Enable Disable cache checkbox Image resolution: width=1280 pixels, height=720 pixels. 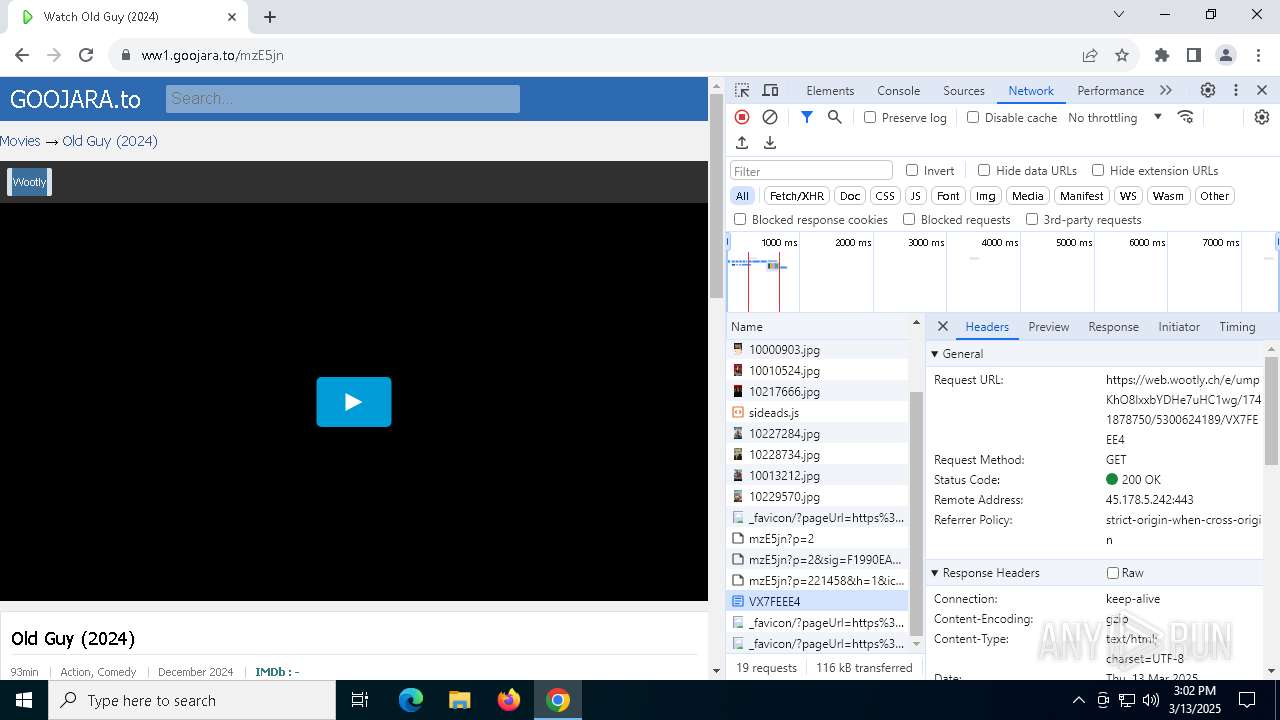point(973,117)
